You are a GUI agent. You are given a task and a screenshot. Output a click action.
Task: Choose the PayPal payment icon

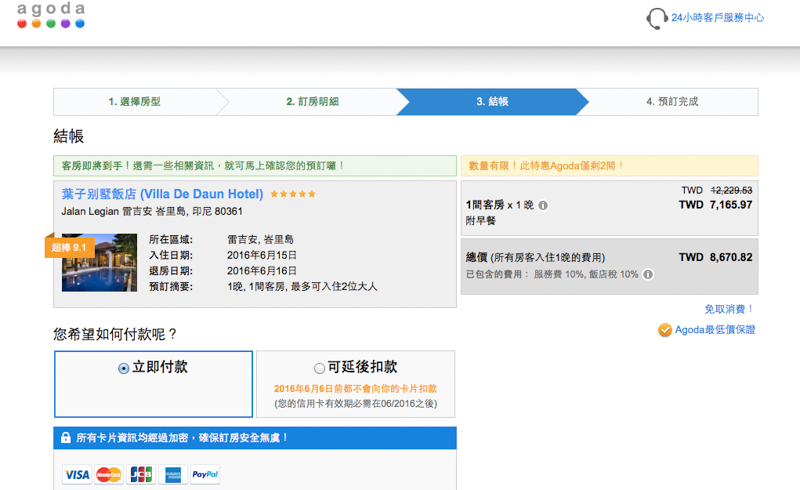205,475
